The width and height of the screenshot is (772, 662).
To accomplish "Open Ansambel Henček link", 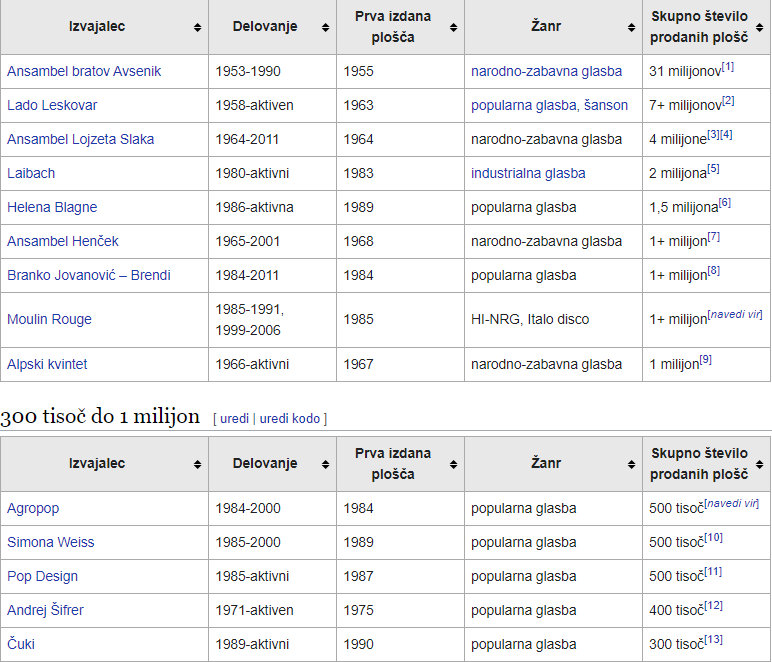I will [63, 241].
